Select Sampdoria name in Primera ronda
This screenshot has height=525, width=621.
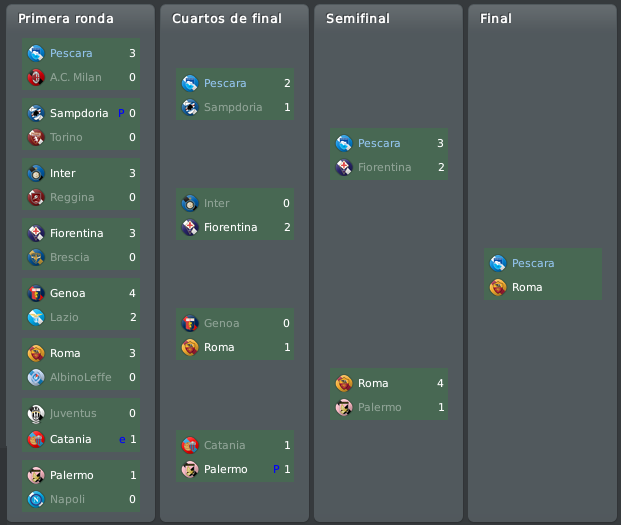79,113
